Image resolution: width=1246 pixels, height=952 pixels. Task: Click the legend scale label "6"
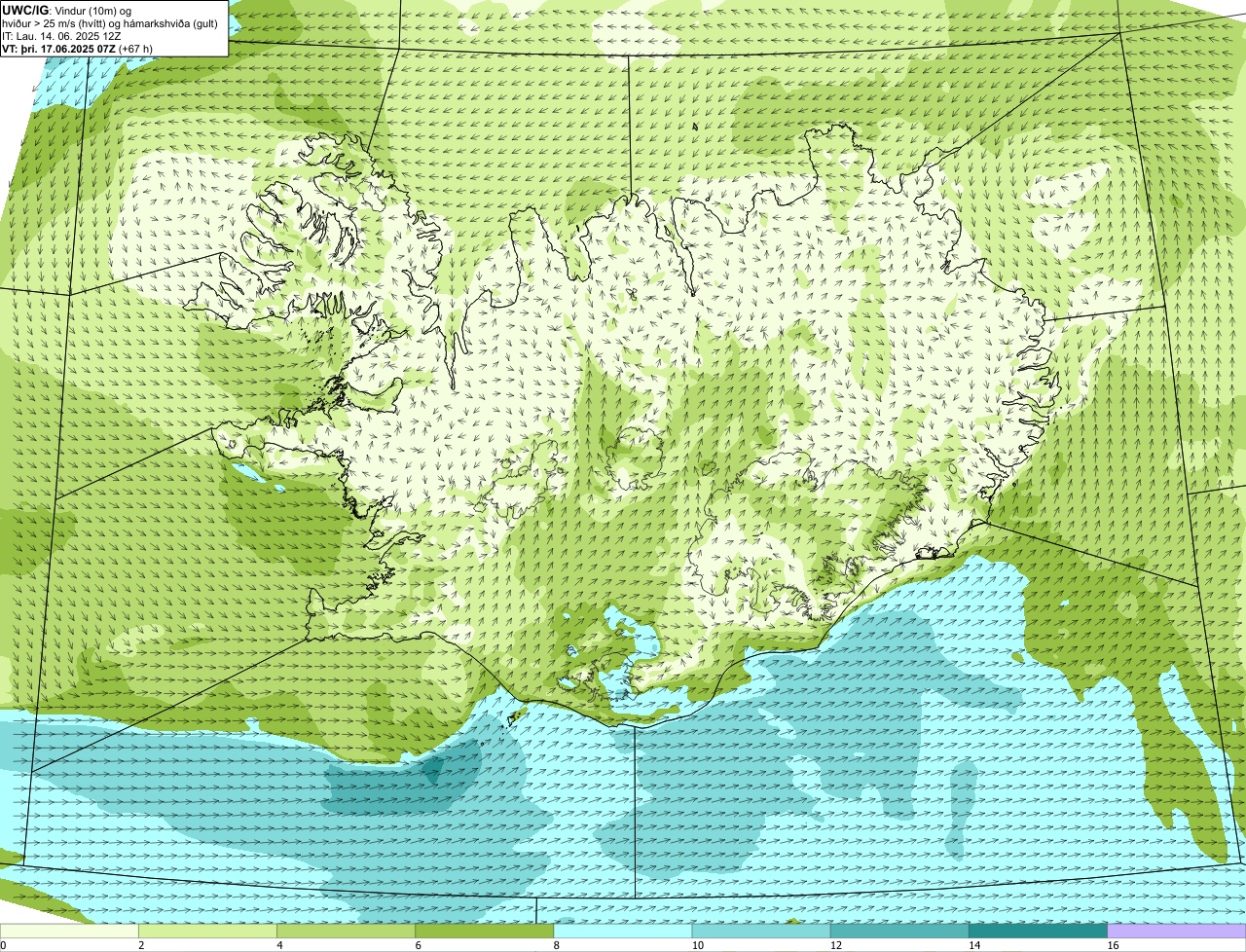418,945
